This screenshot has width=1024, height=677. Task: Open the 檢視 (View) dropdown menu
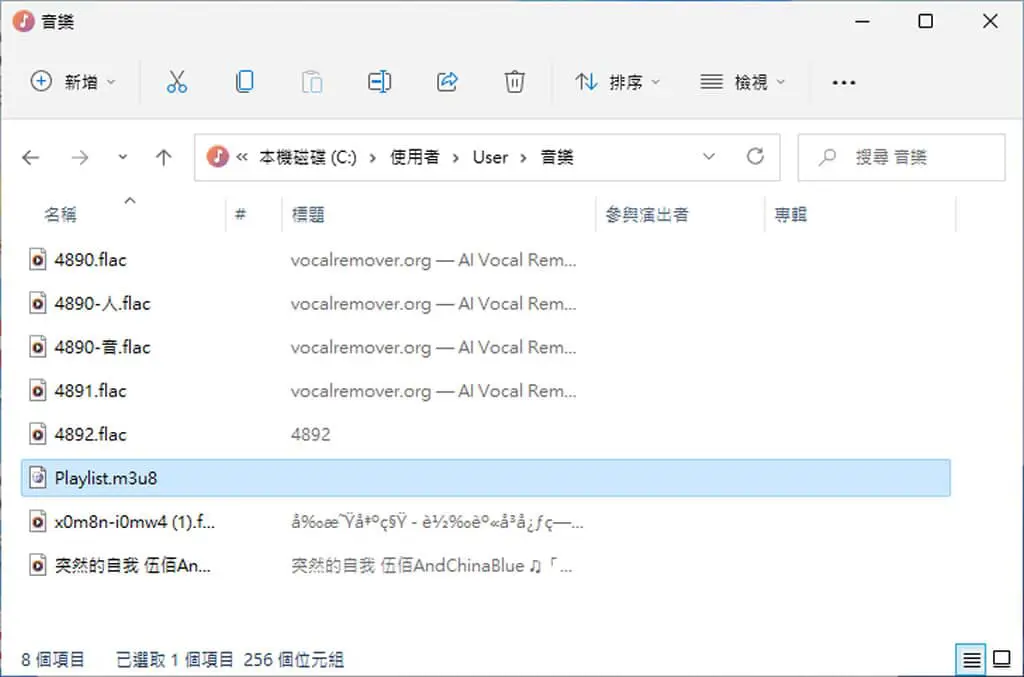point(743,82)
